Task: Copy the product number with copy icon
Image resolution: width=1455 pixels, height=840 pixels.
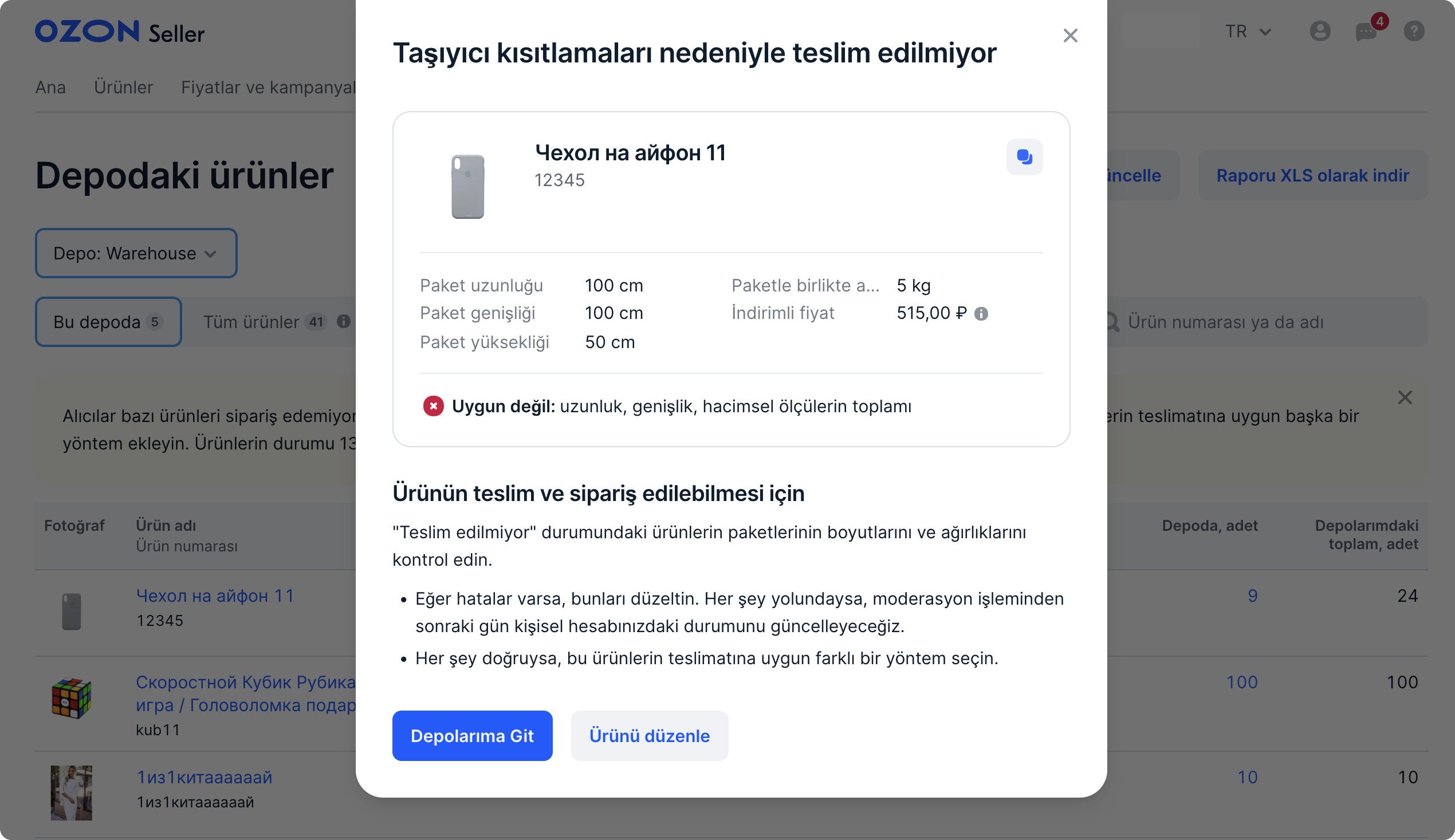Action: pos(1024,156)
